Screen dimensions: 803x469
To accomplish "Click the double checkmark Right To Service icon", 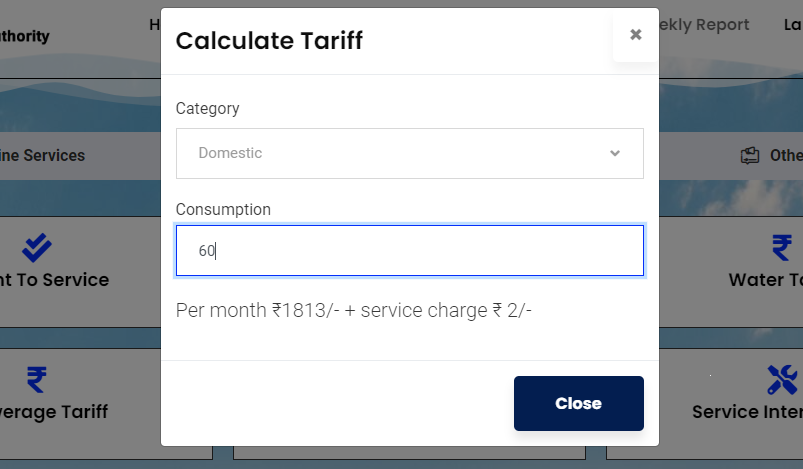I will click(37, 248).
